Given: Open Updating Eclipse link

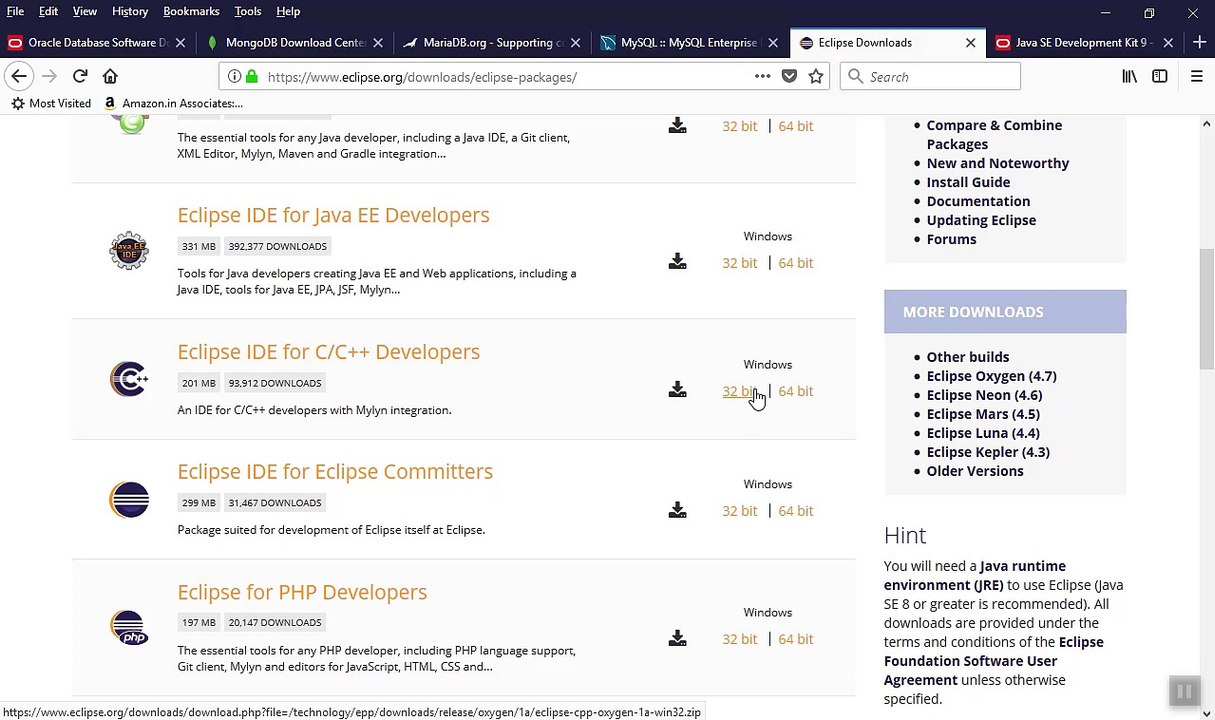Looking at the screenshot, I should click(981, 220).
